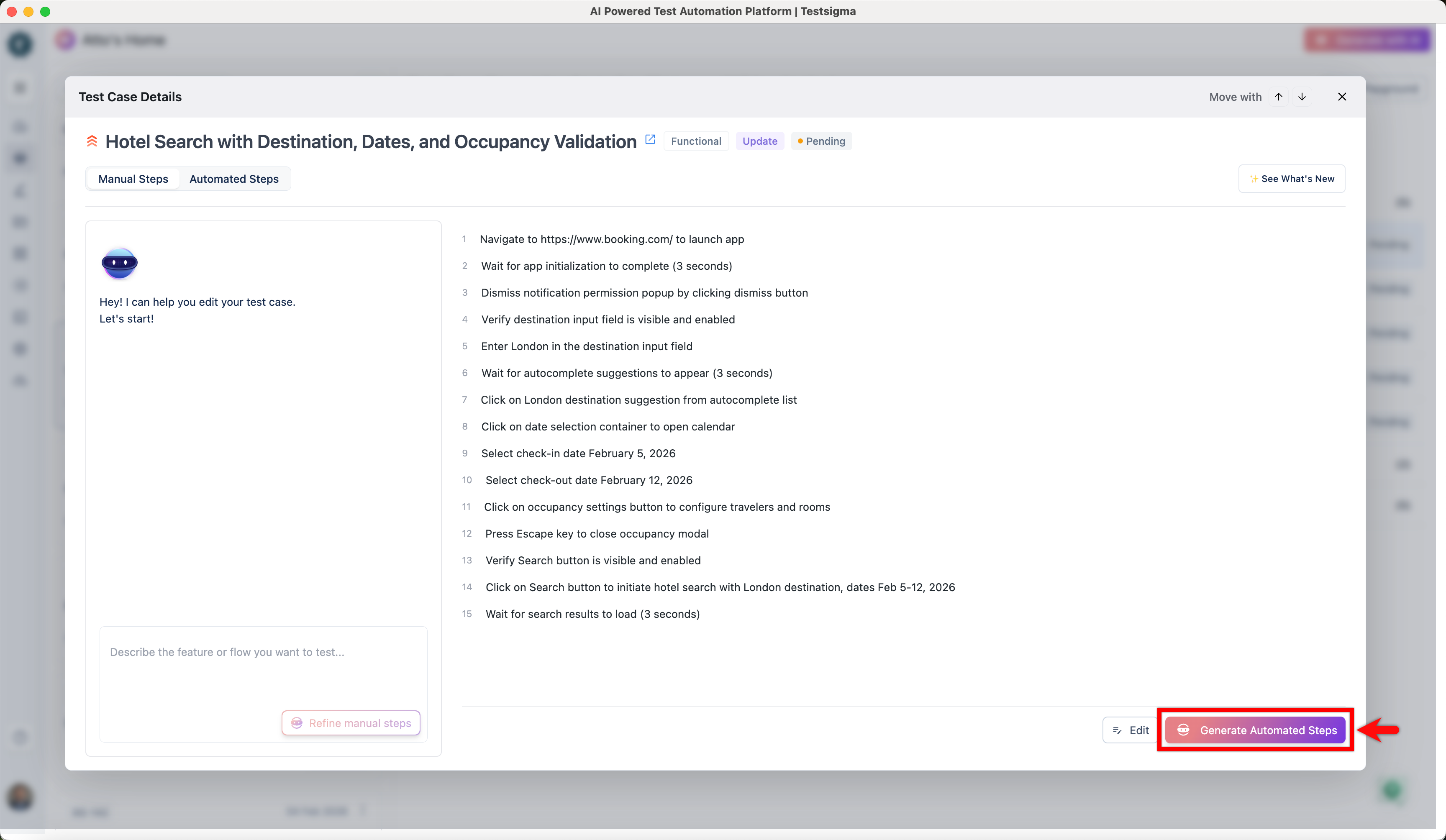Screen dimensions: 1446x840
Task: Click the test case title text
Action: [371, 142]
